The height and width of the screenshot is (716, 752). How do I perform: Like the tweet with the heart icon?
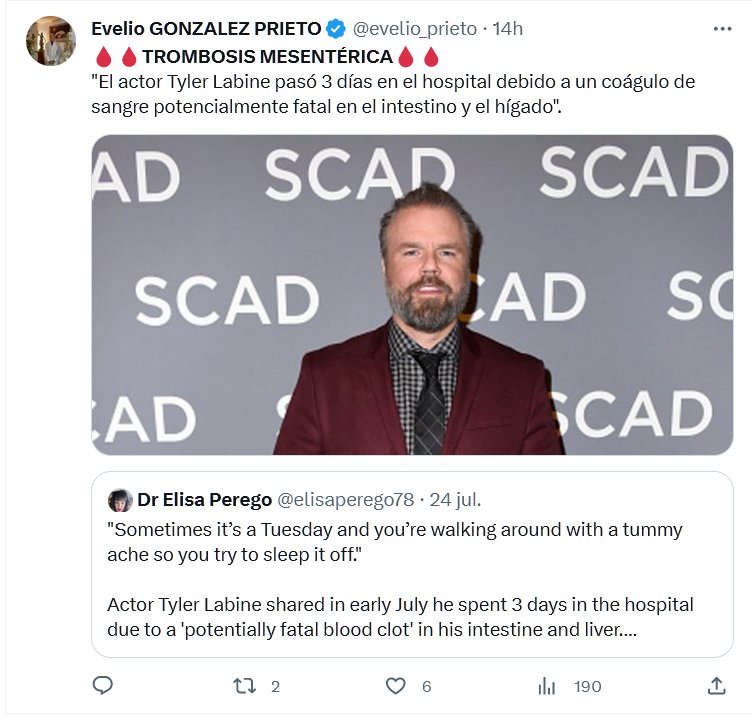[x=396, y=685]
